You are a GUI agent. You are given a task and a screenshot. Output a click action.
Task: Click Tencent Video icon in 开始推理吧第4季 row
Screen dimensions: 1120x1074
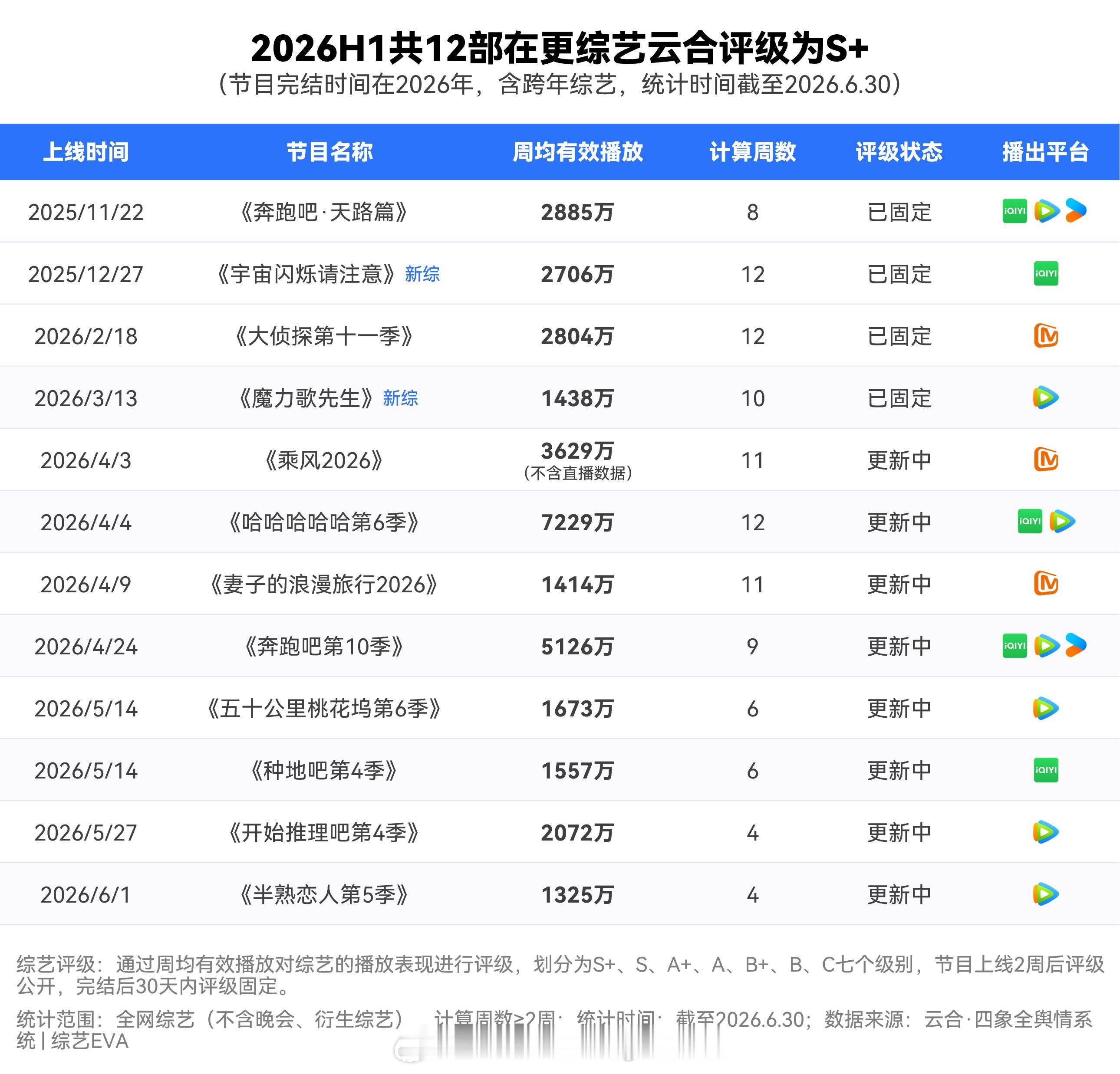point(1046,832)
